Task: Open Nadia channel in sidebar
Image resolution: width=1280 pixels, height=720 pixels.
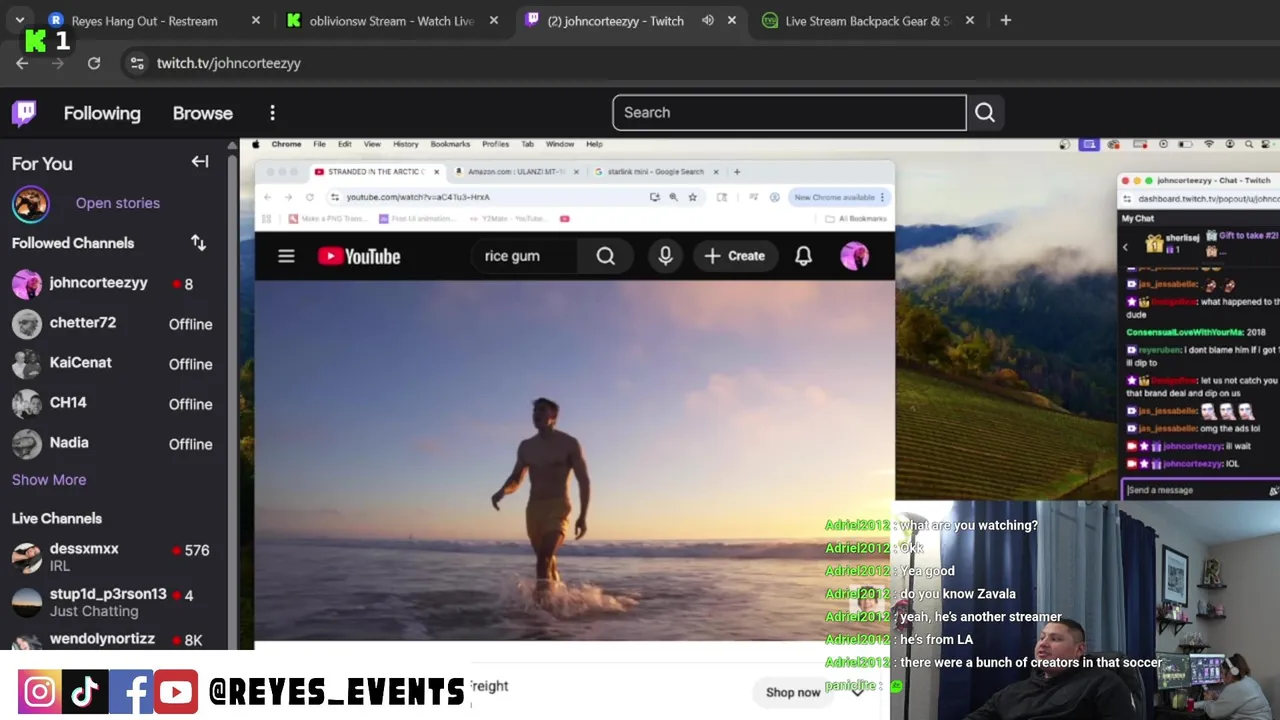Action: [x=112, y=444]
